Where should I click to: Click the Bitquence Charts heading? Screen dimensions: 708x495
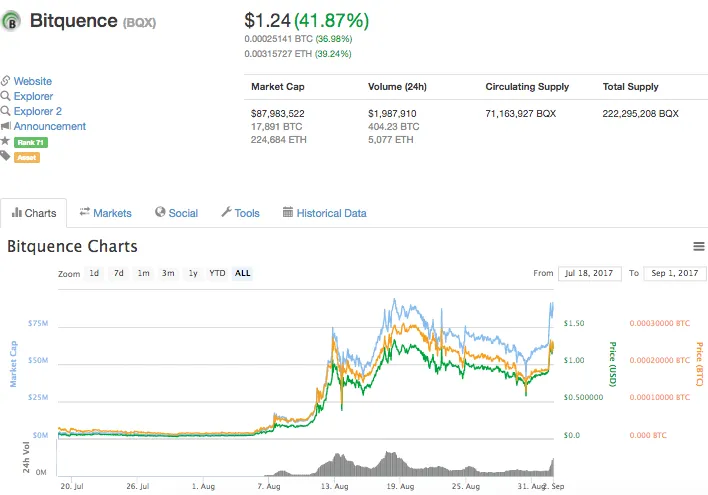point(72,247)
